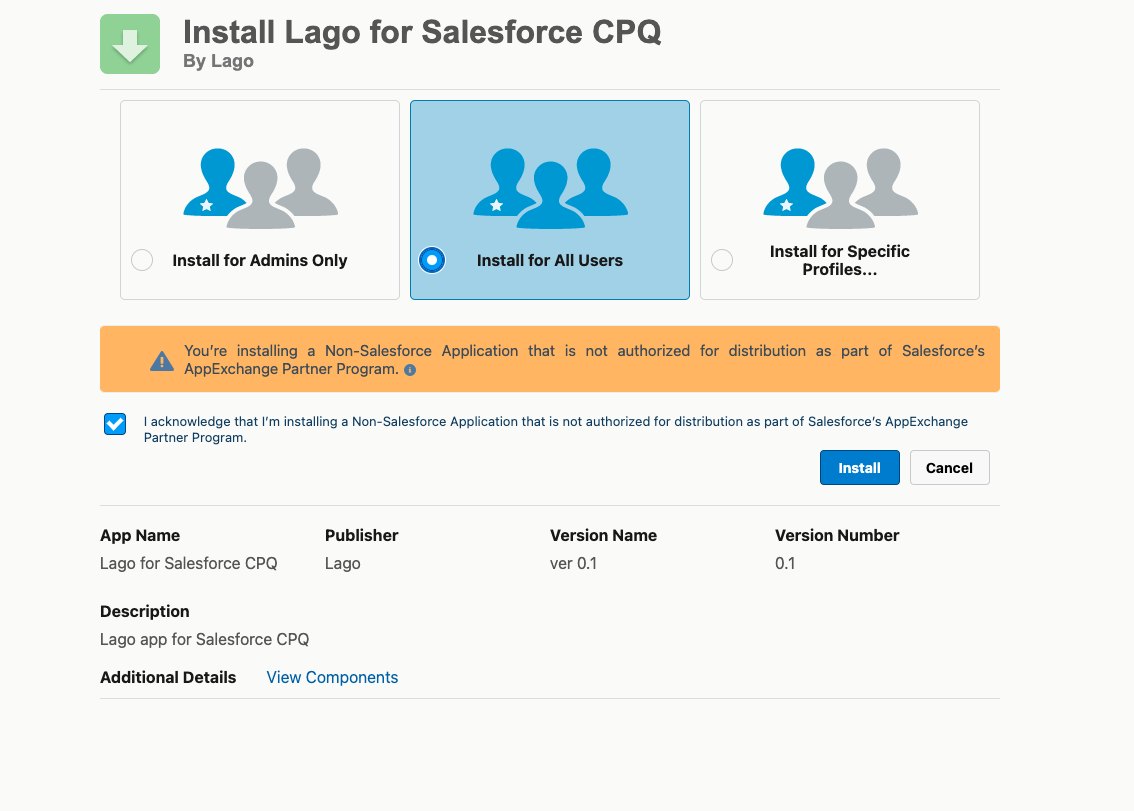The width and height of the screenshot is (1134, 811).
Task: Click the green install download arrow icon
Action: tap(130, 44)
